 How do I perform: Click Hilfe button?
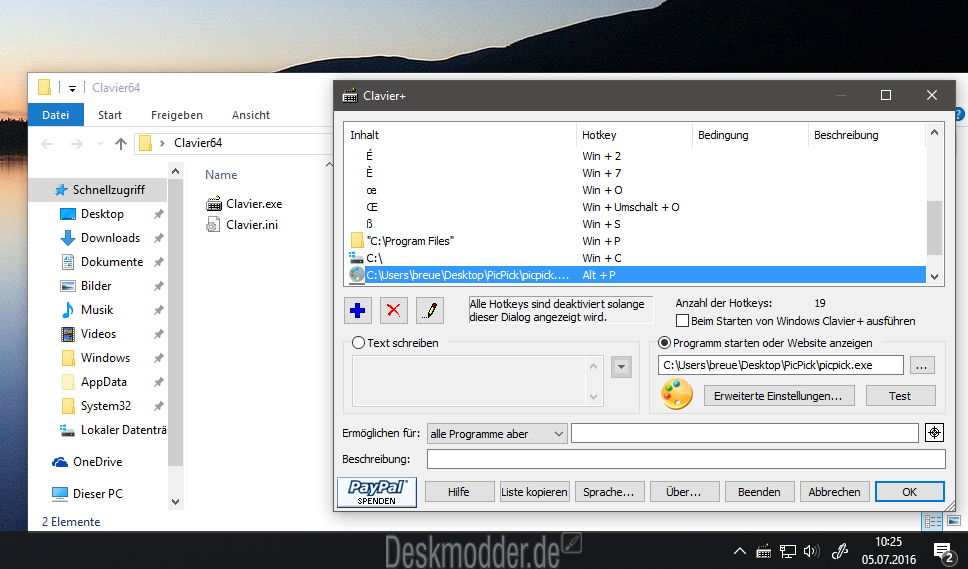point(459,492)
